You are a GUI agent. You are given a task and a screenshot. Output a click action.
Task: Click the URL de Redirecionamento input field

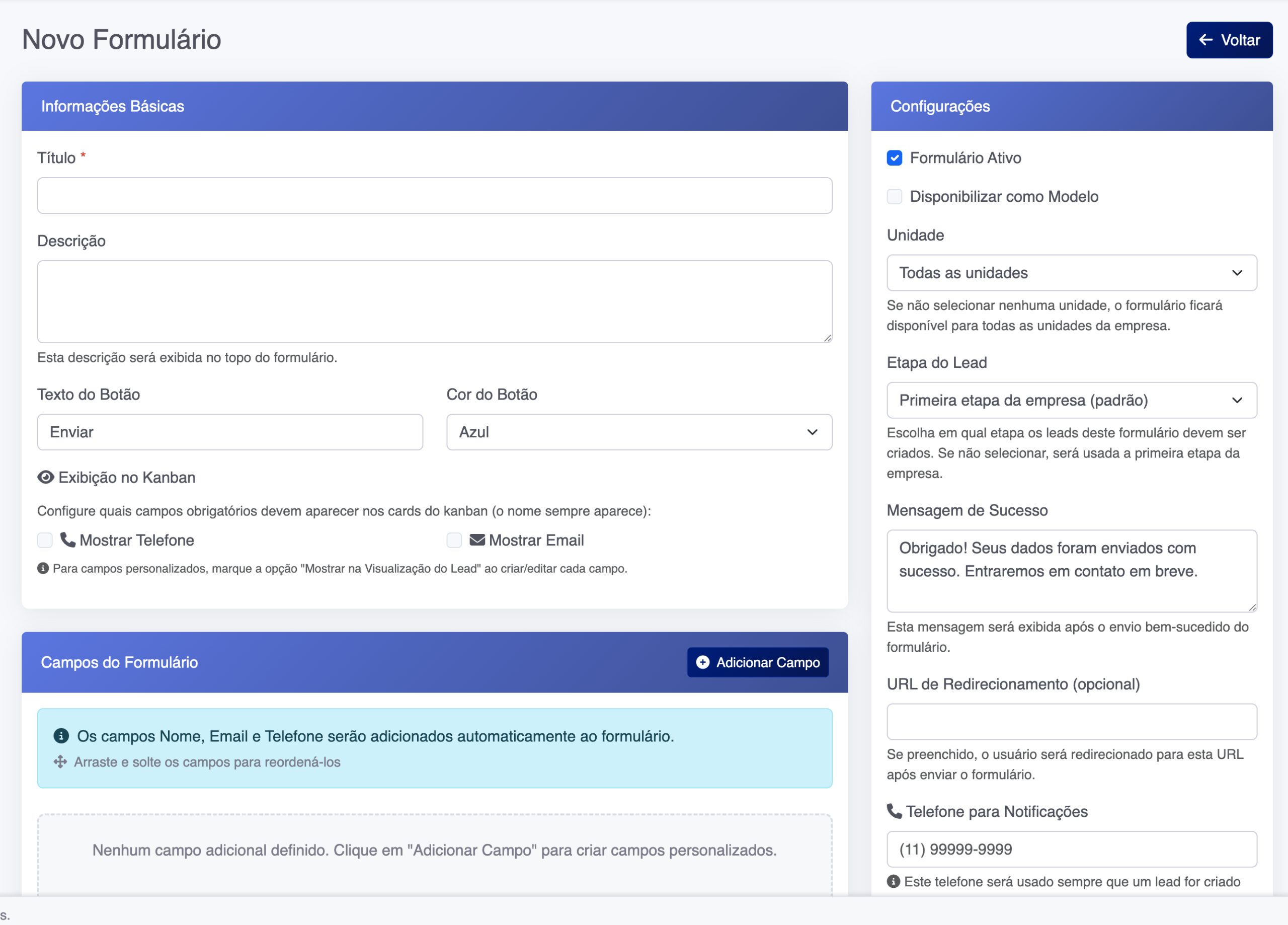point(1071,722)
